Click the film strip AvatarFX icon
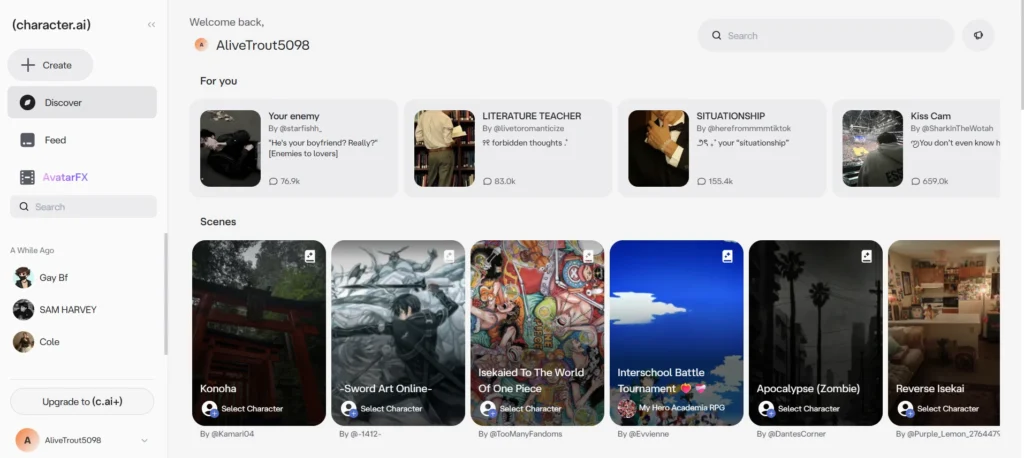The height and width of the screenshot is (458, 1024). click(27, 177)
